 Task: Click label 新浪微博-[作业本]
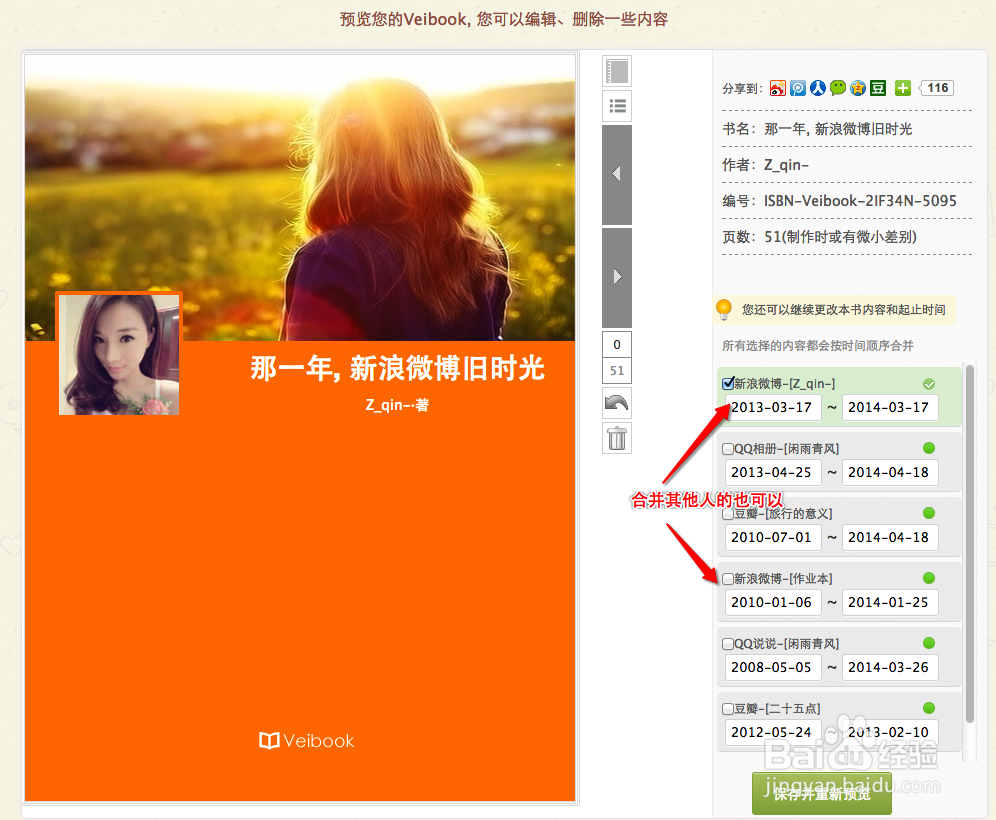[783, 579]
